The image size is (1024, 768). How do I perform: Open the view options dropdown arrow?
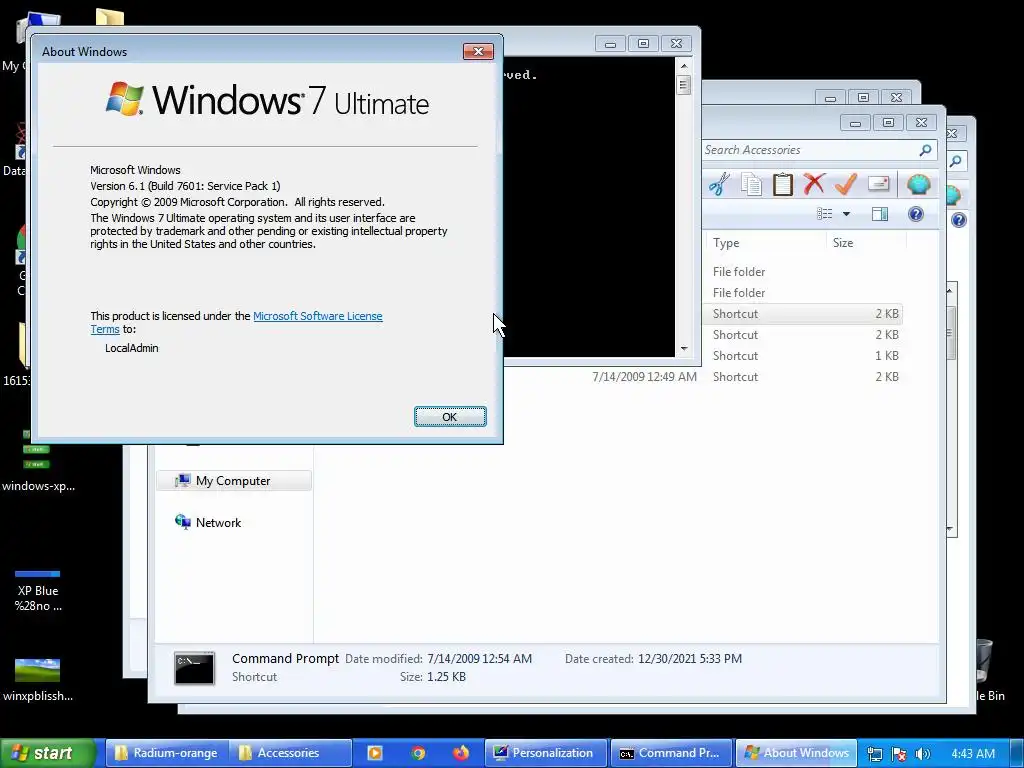846,214
